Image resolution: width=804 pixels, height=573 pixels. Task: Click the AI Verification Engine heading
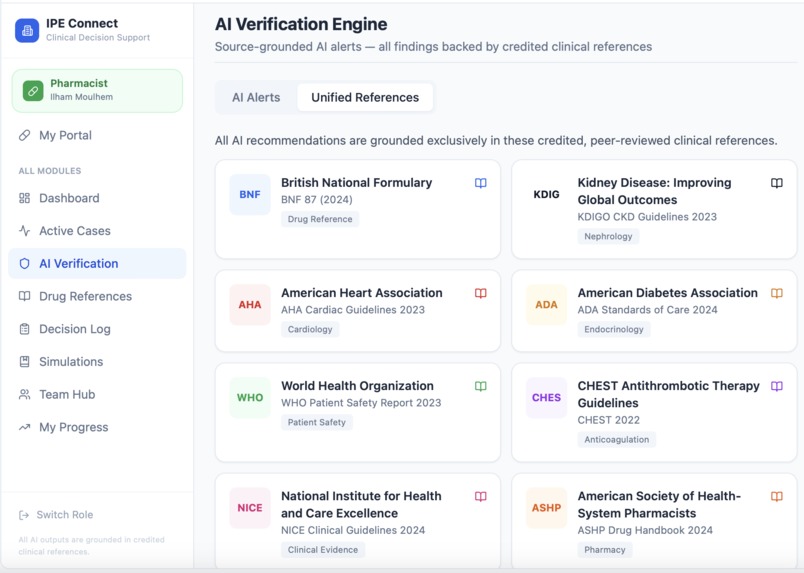(301, 24)
